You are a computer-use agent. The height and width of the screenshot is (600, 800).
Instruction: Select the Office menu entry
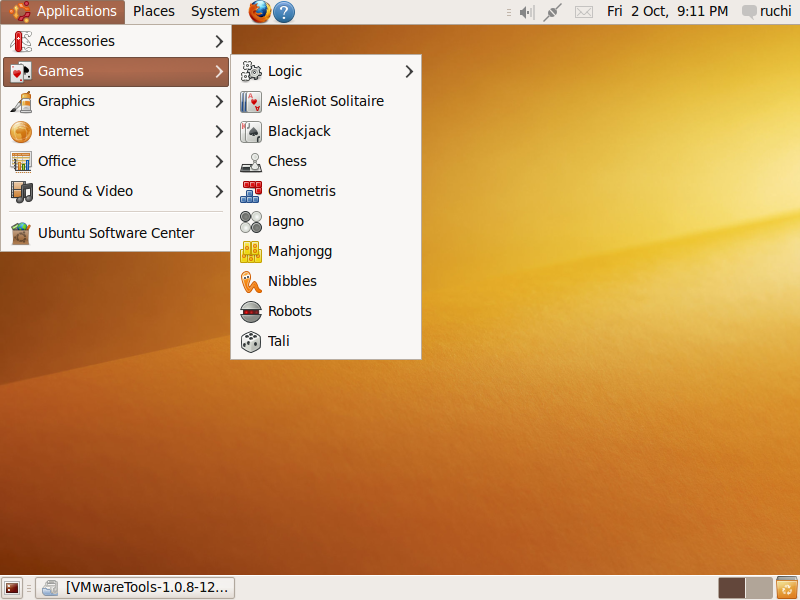[116, 162]
